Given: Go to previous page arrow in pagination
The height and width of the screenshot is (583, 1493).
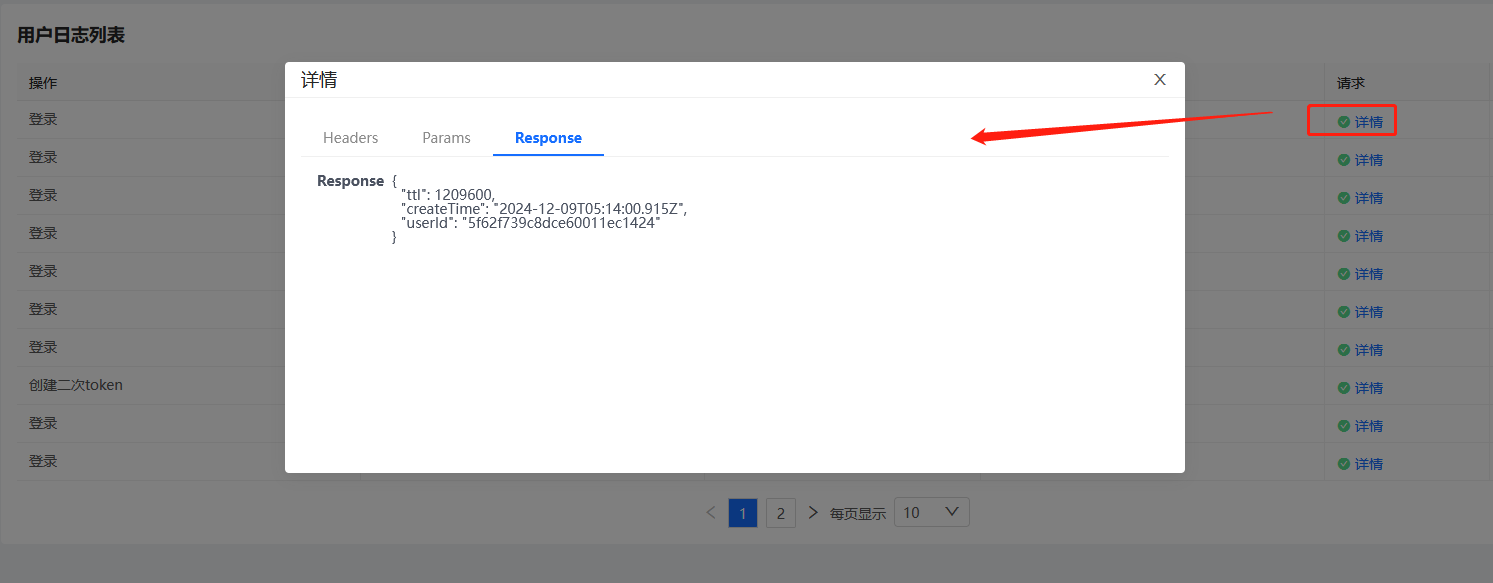Looking at the screenshot, I should tap(711, 513).
